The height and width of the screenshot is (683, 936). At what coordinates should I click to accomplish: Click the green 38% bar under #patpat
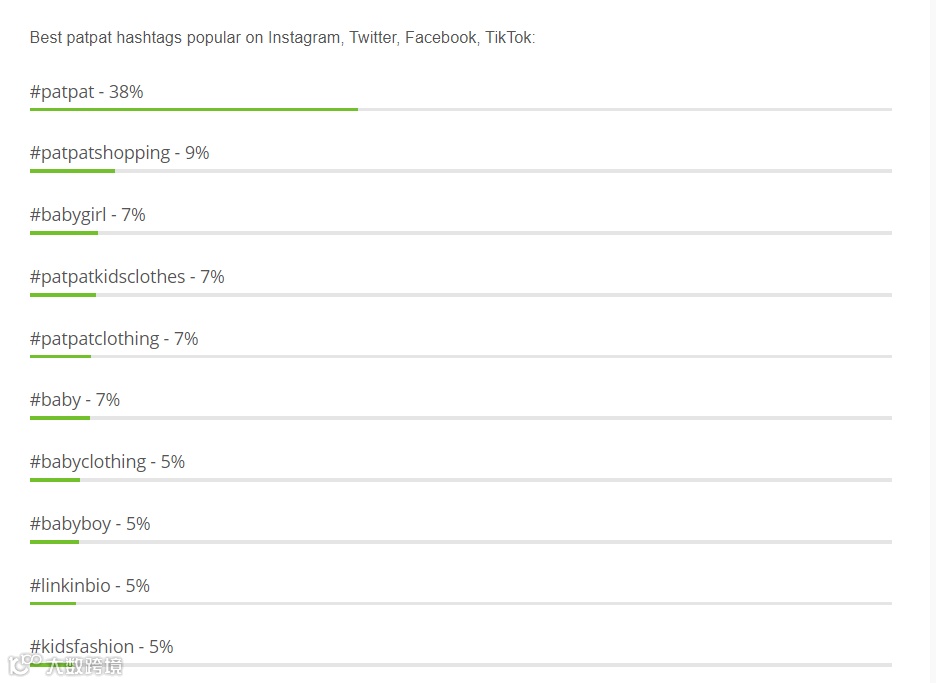193,109
